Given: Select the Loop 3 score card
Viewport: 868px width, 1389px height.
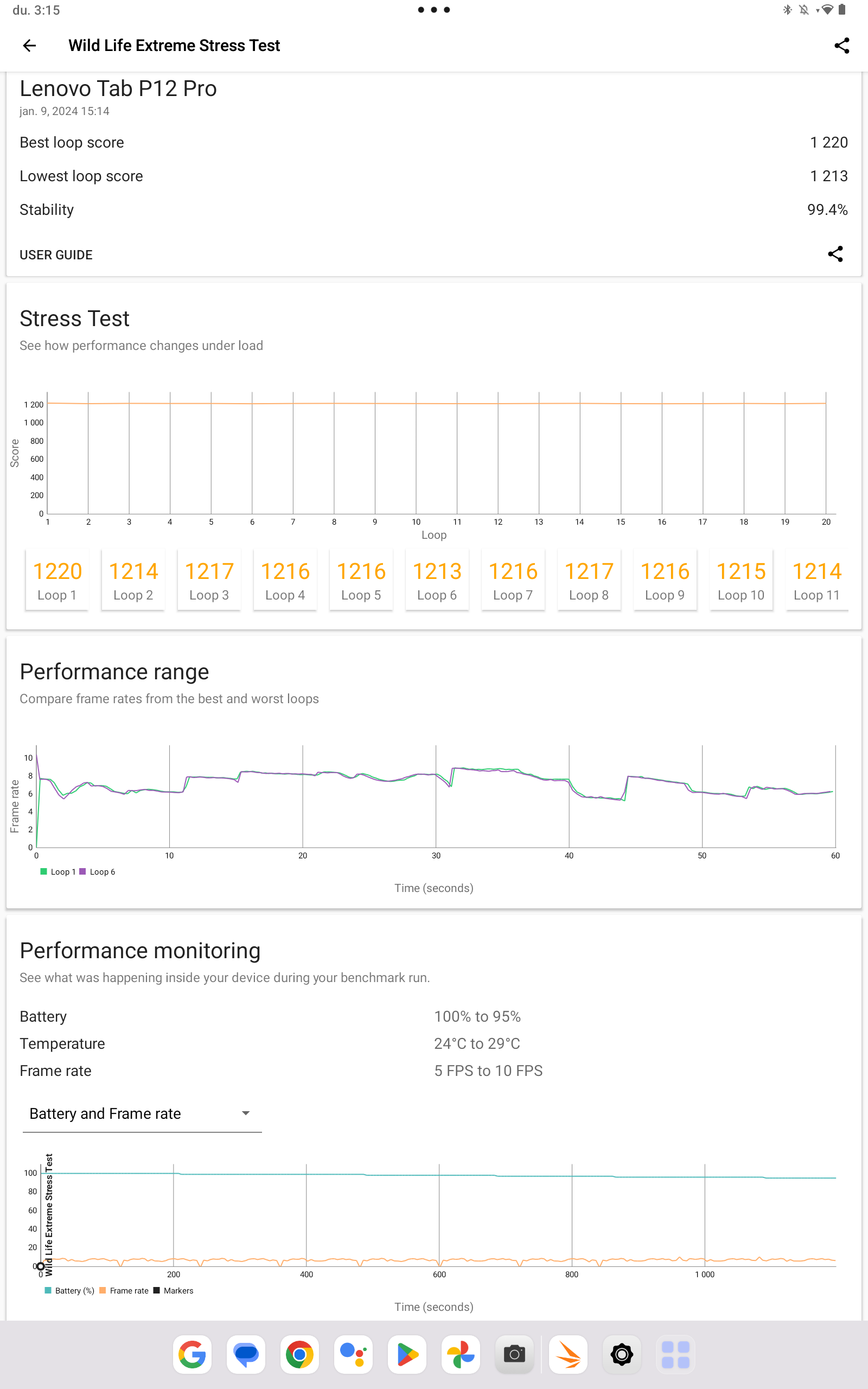Looking at the screenshot, I should coord(209,580).
